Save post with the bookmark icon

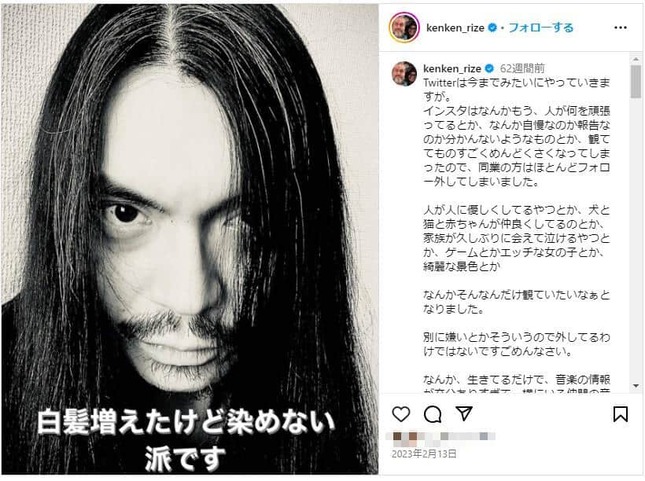pyautogui.click(x=620, y=414)
